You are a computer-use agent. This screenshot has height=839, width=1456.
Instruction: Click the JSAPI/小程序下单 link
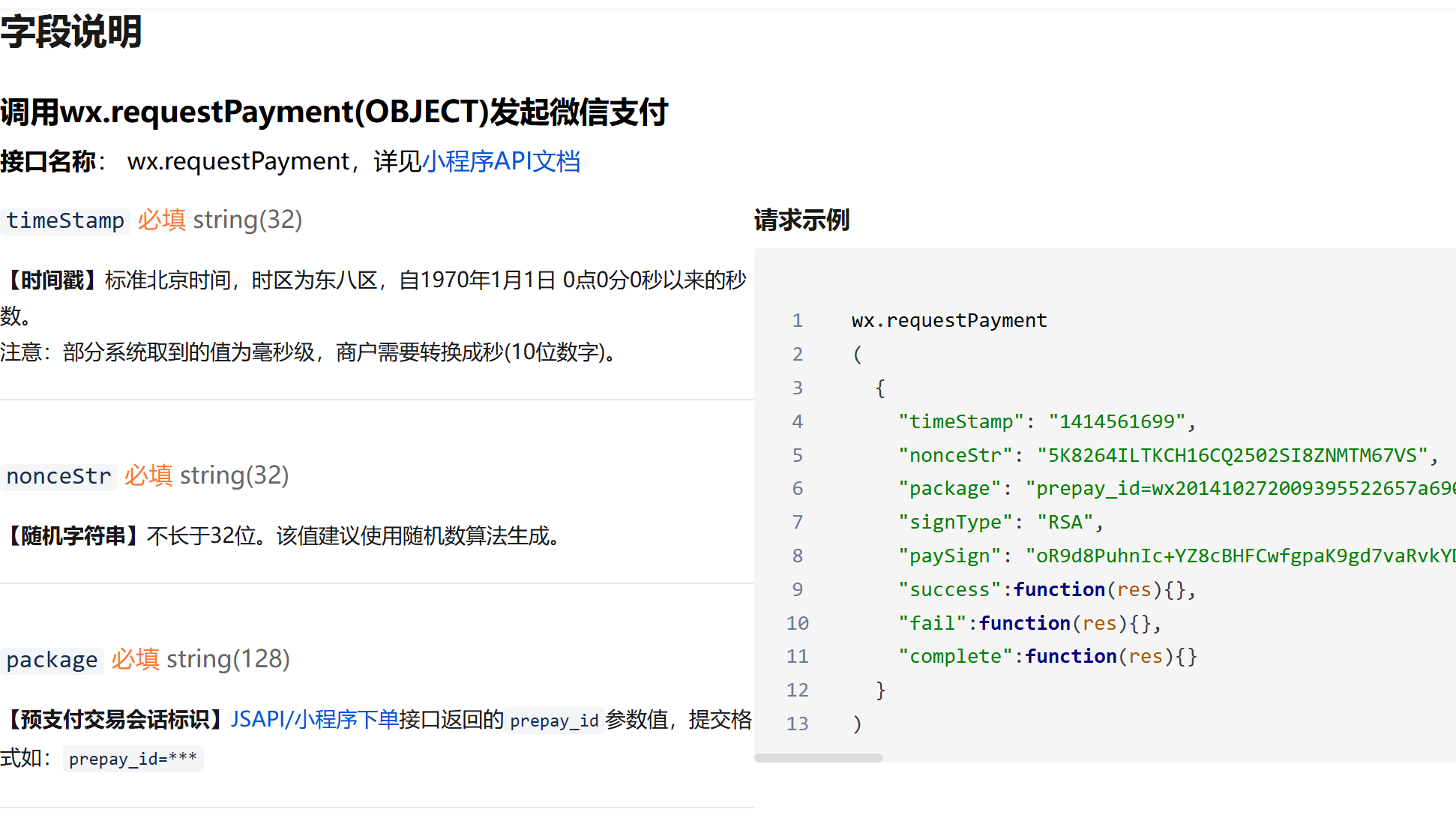click(x=314, y=719)
